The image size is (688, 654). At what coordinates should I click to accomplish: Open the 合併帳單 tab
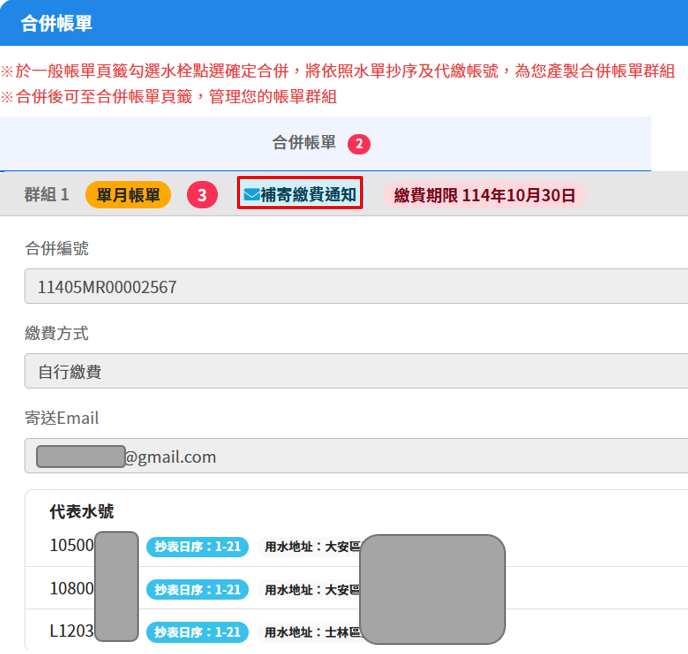304,143
